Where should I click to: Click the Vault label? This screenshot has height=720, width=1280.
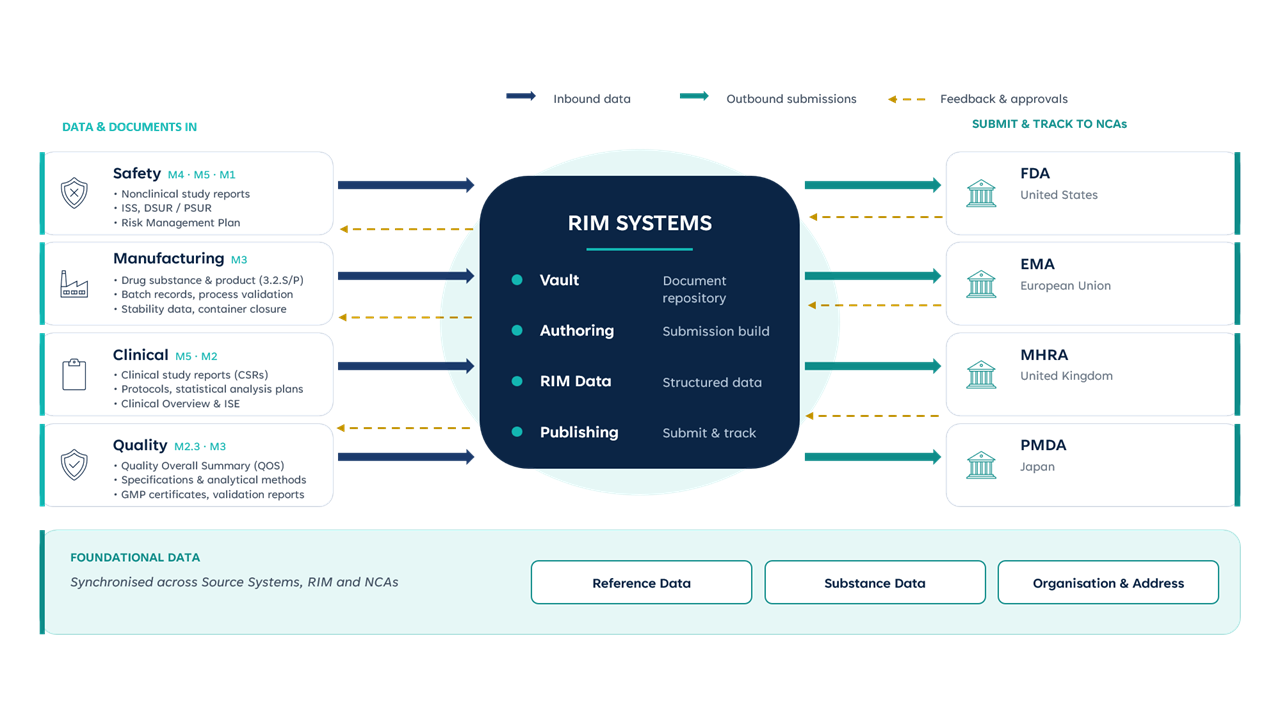point(559,280)
